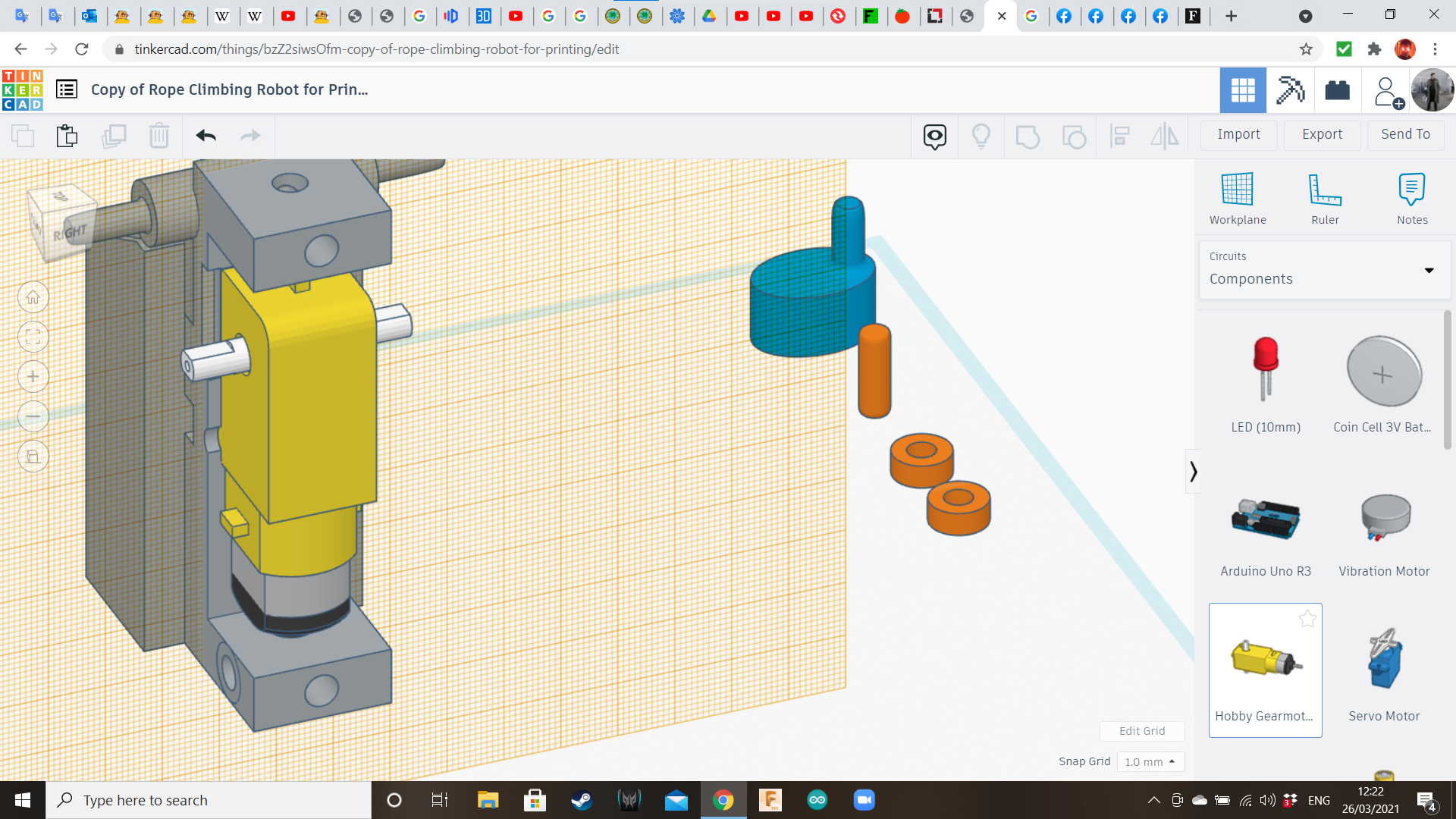Viewport: 1456px width, 819px height.
Task: Switch to 3D design grid view tab
Action: click(x=1242, y=90)
